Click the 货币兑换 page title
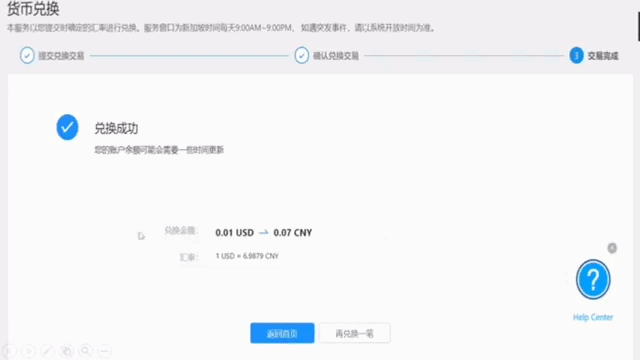Image resolution: width=640 pixels, height=360 pixels. coord(33,9)
